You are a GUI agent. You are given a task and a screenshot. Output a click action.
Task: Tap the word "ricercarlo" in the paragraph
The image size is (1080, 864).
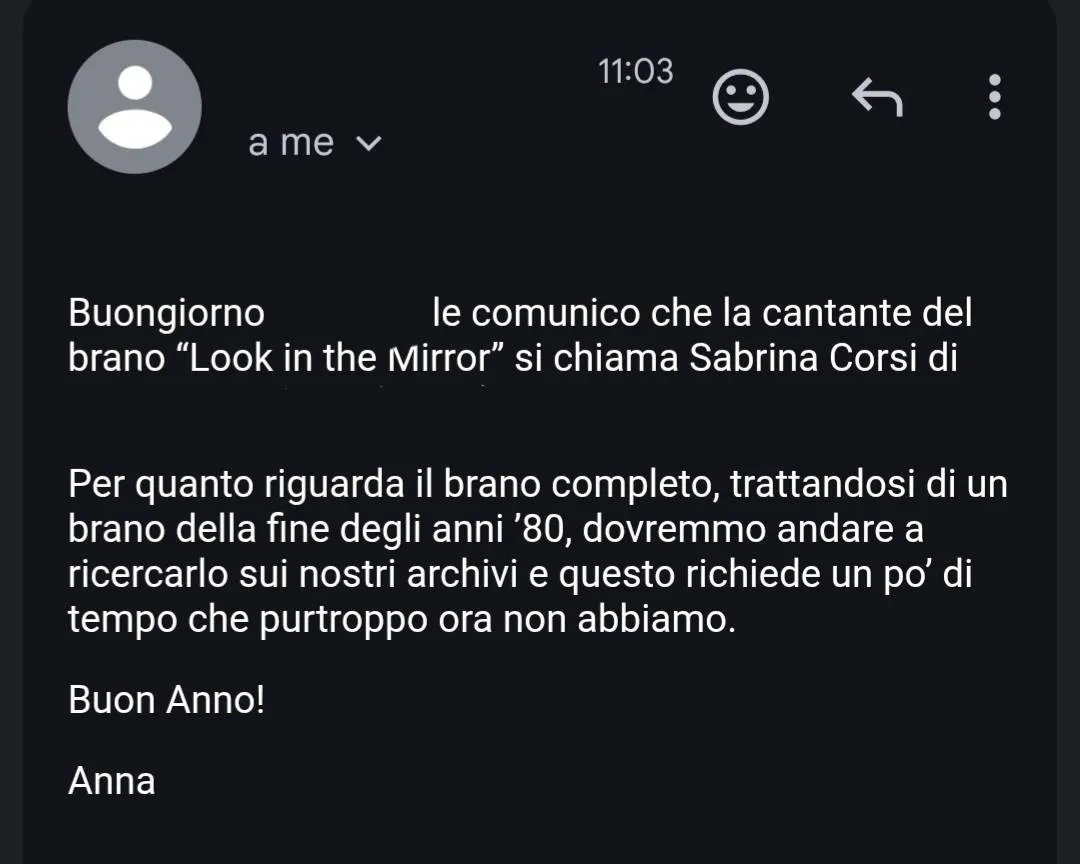[x=148, y=574]
